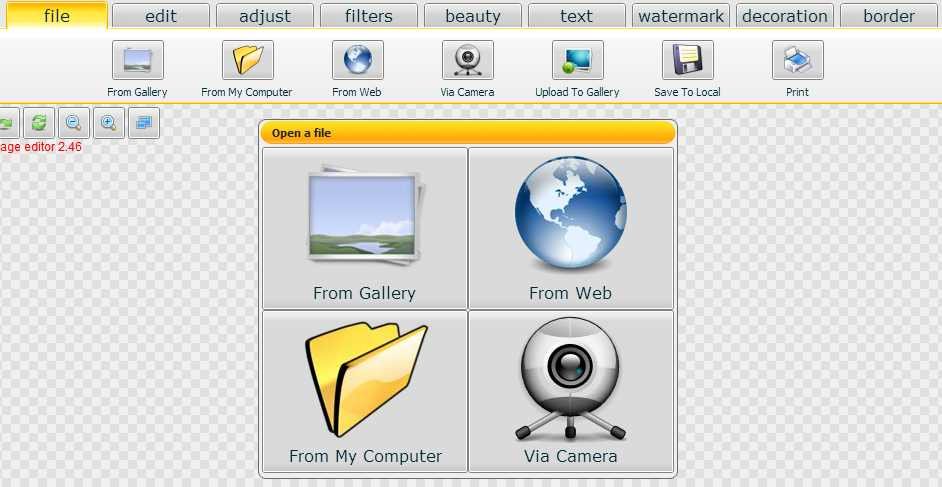Click Upload To Gallery toolbar icon
The image size is (942, 487).
click(x=577, y=61)
